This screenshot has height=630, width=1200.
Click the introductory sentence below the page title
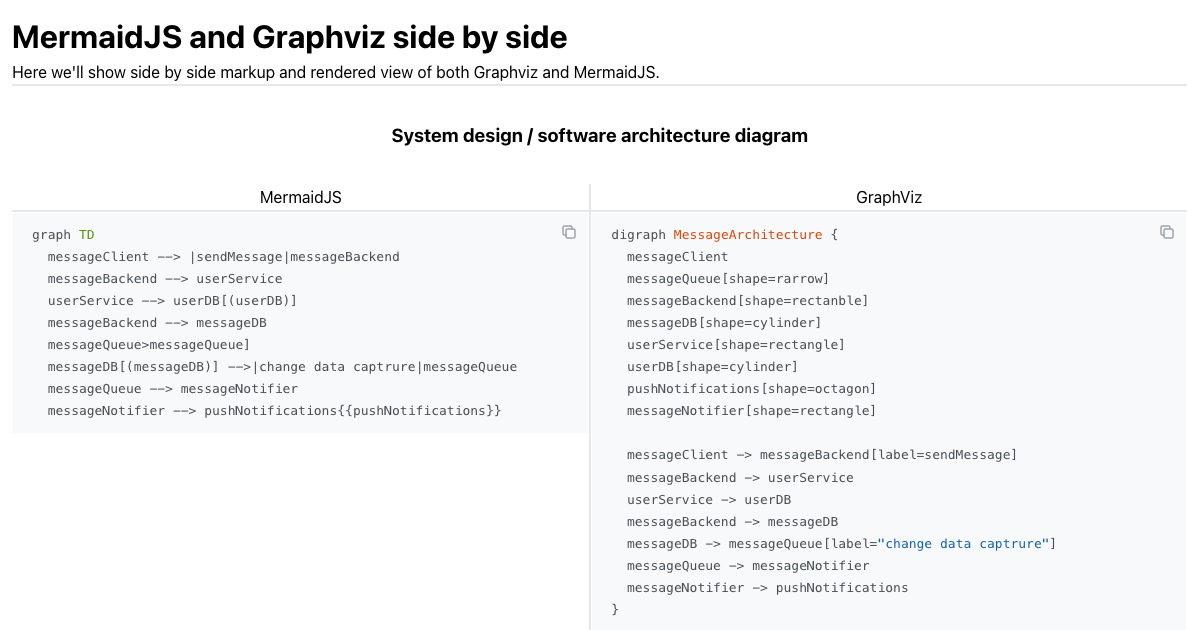point(335,72)
